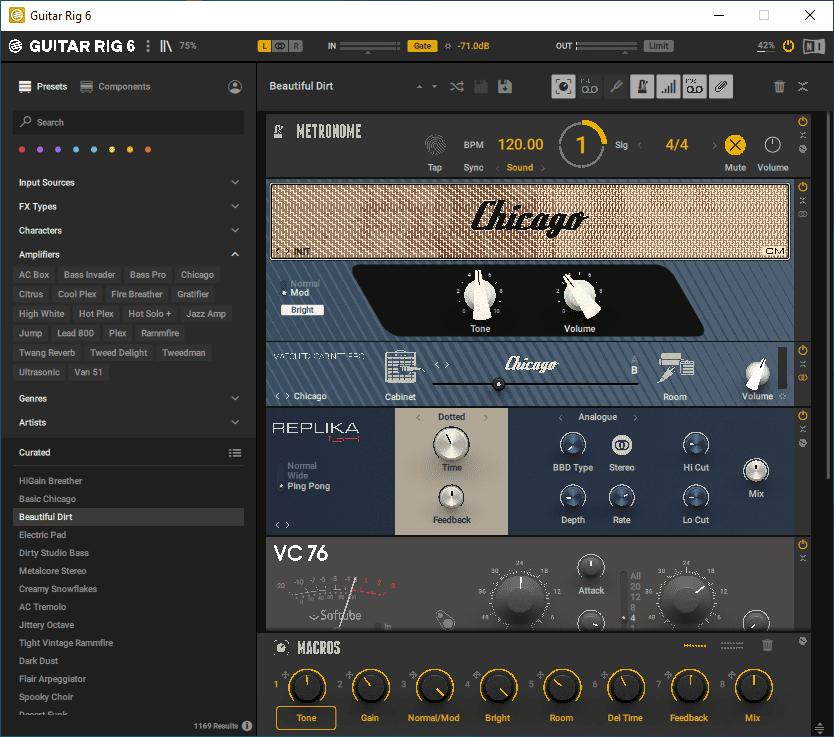Click the NI logo icon
Screen dimensions: 834x737
[x=813, y=46]
